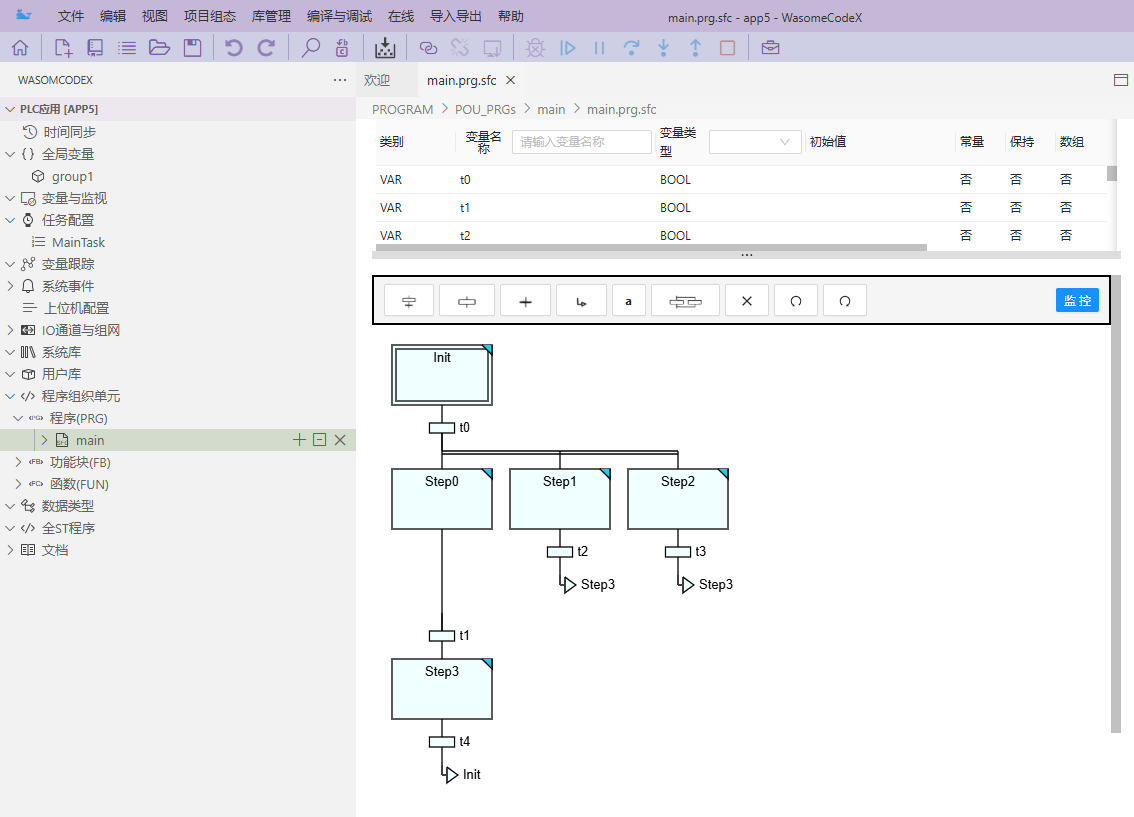Screen dimensions: 1134x817
Task: Click the new file toolbar icon
Action: (x=63, y=48)
